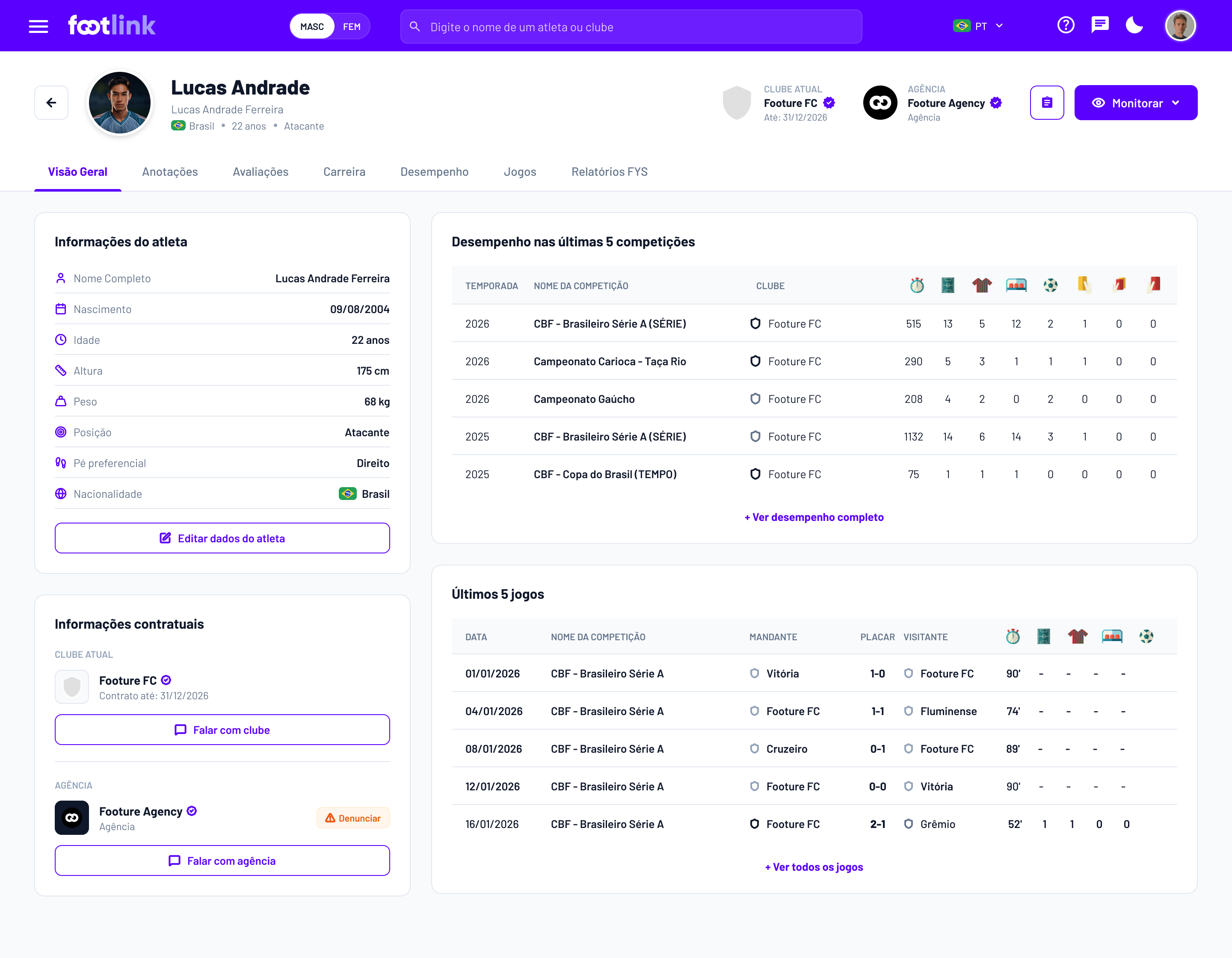Open the notes clipboard icon button
The width and height of the screenshot is (1232, 958).
coord(1047,103)
